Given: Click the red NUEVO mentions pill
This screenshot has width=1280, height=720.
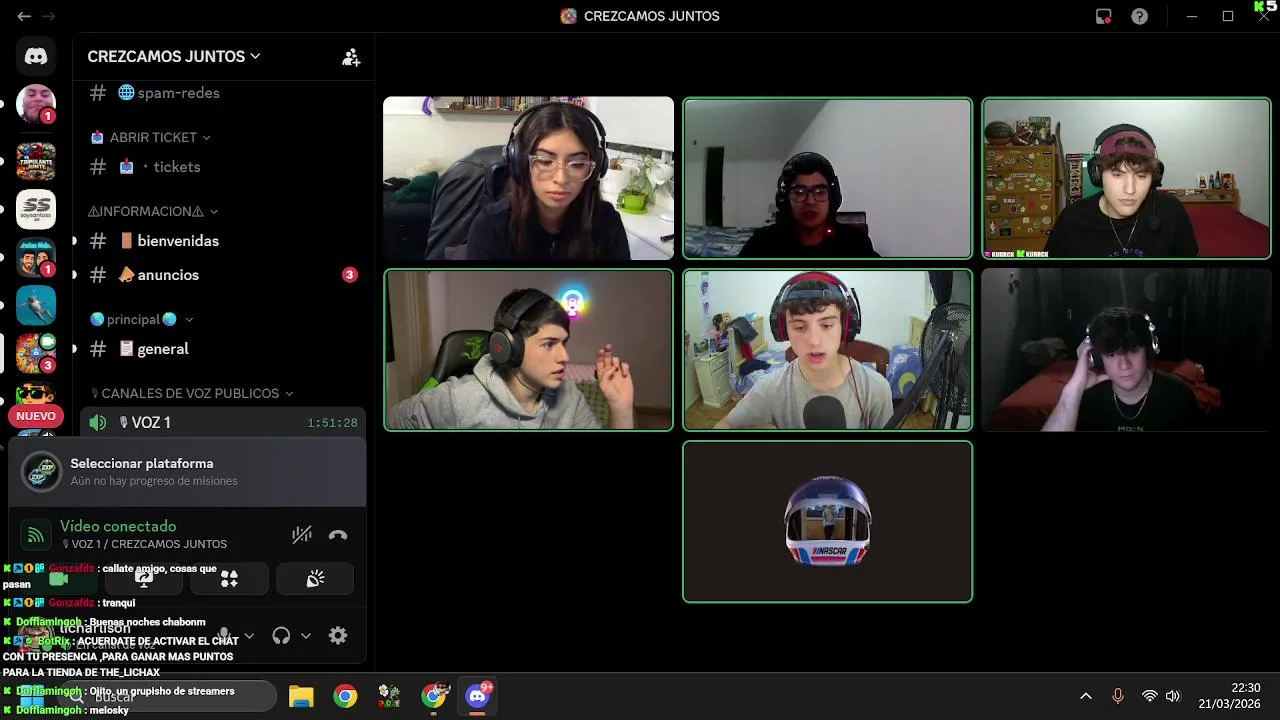Looking at the screenshot, I should pyautogui.click(x=36, y=416).
